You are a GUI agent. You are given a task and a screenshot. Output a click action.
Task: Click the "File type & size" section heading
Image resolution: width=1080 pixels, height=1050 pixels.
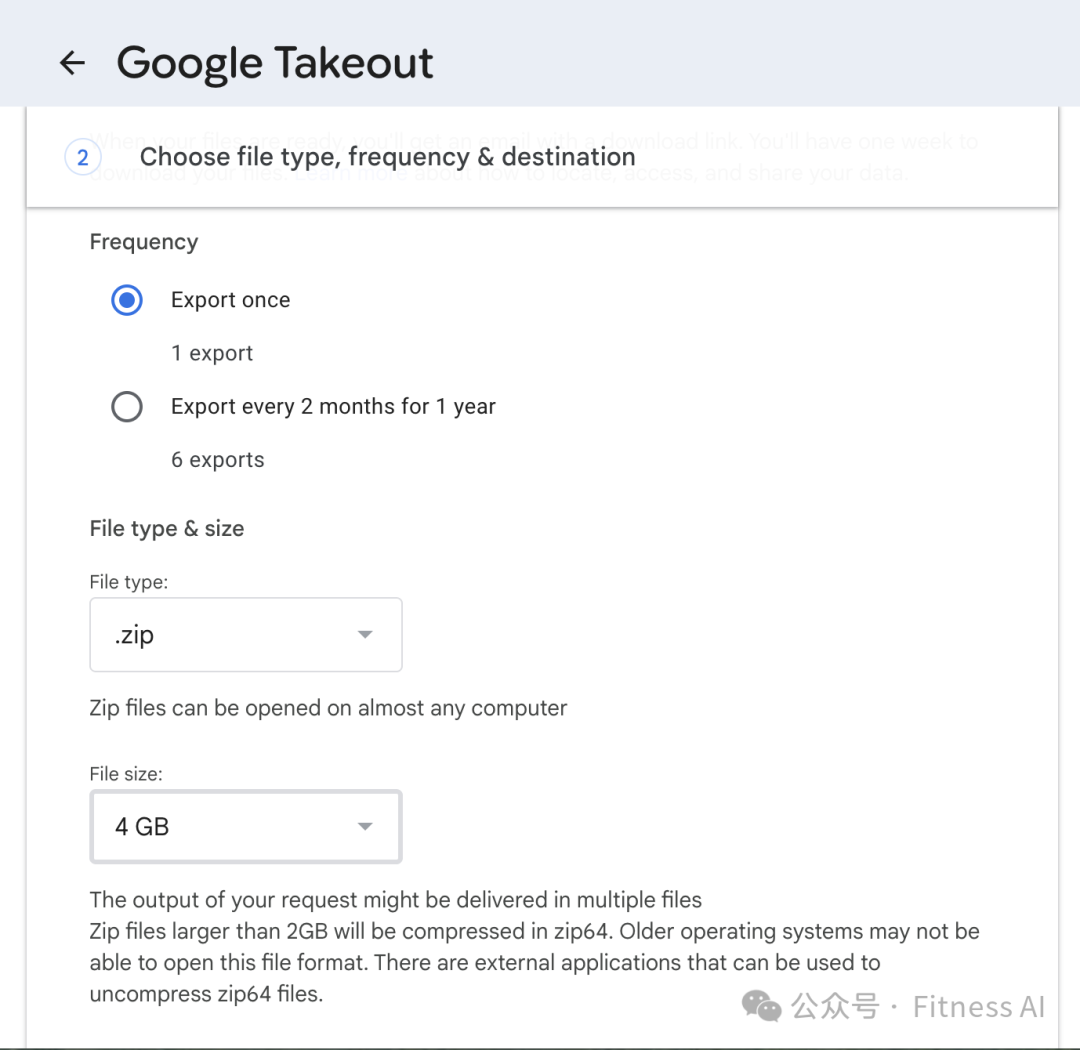[x=167, y=529]
